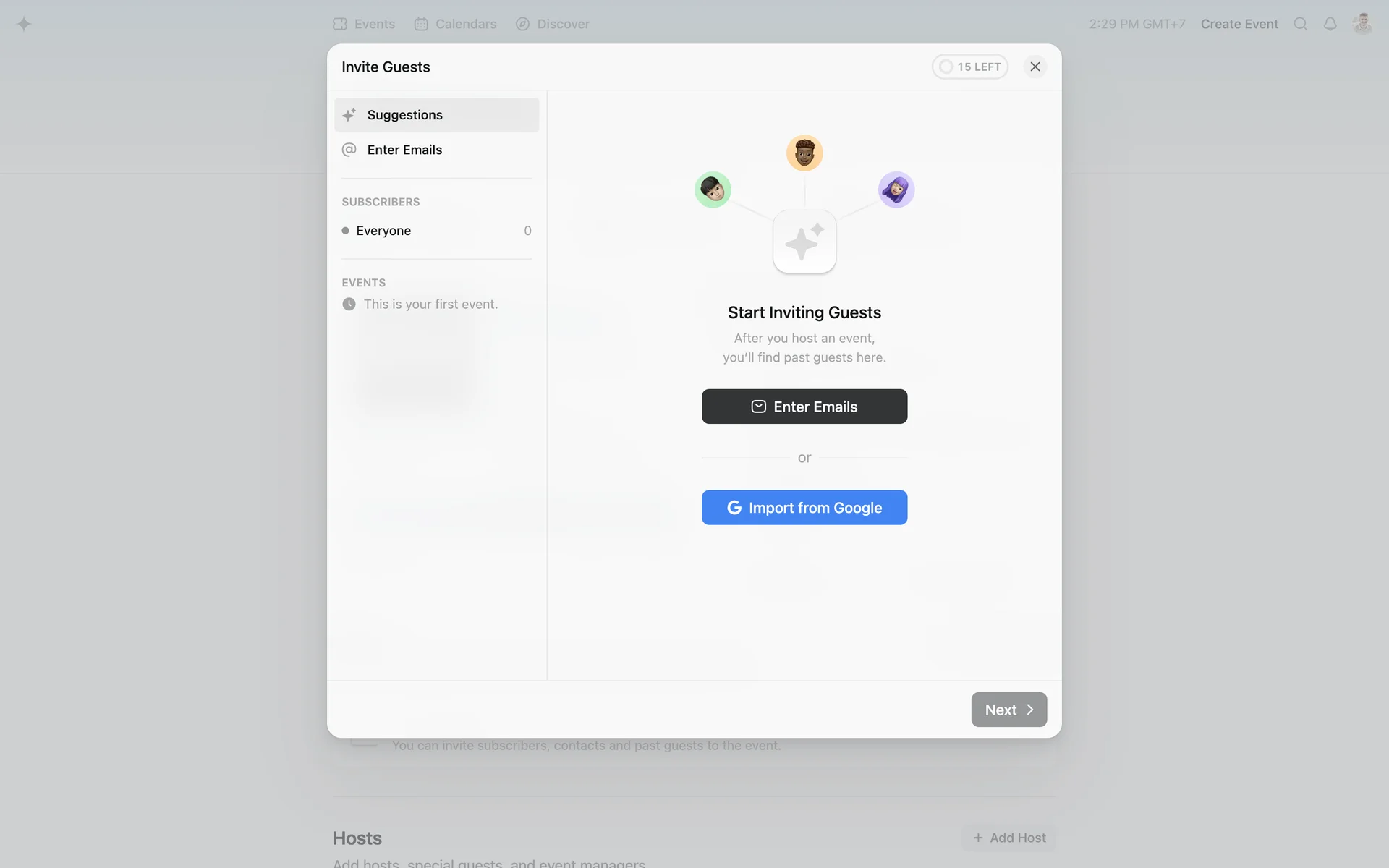Close the Invite Guests dialog

click(x=1035, y=67)
